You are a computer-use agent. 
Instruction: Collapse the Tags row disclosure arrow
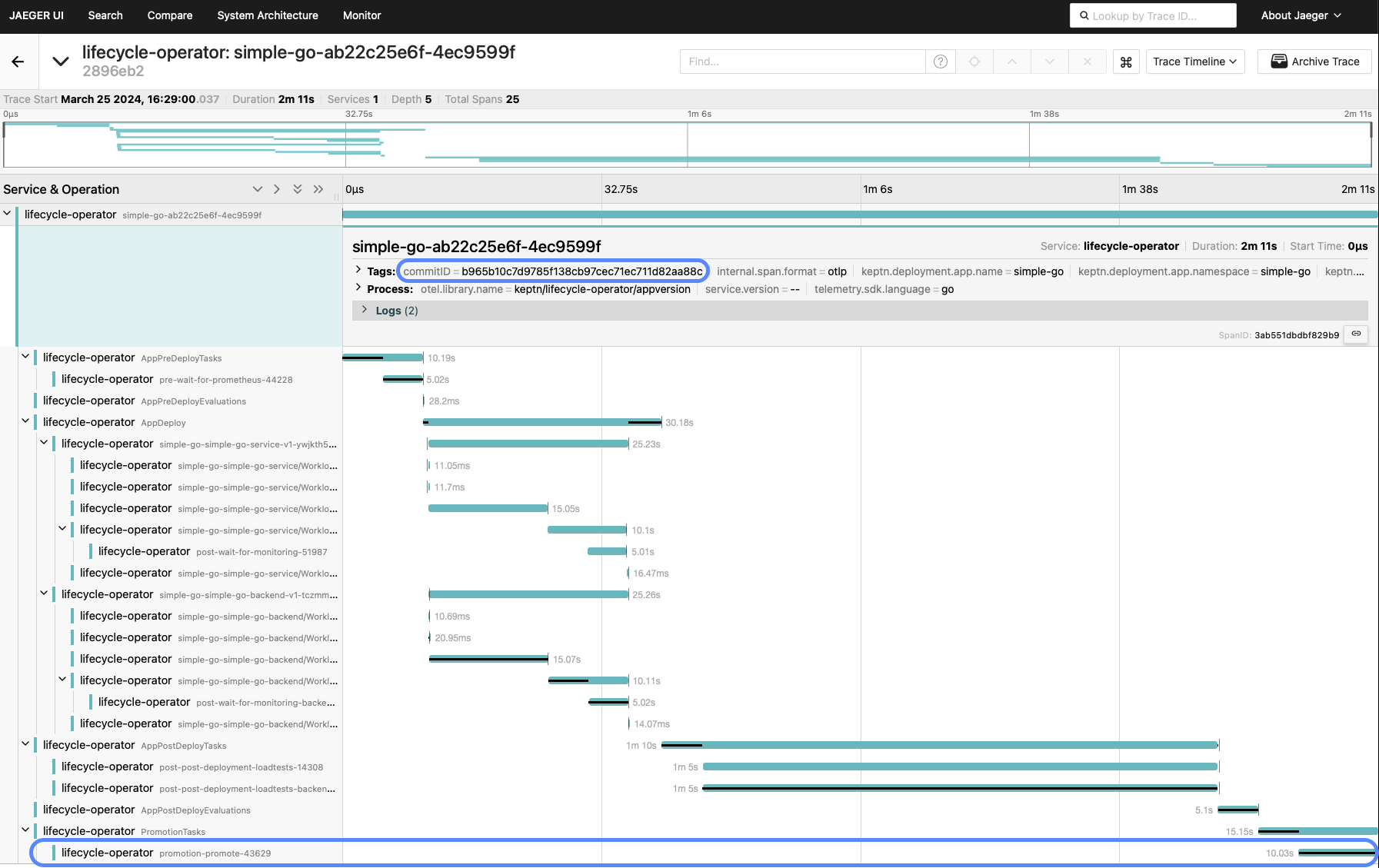click(358, 271)
